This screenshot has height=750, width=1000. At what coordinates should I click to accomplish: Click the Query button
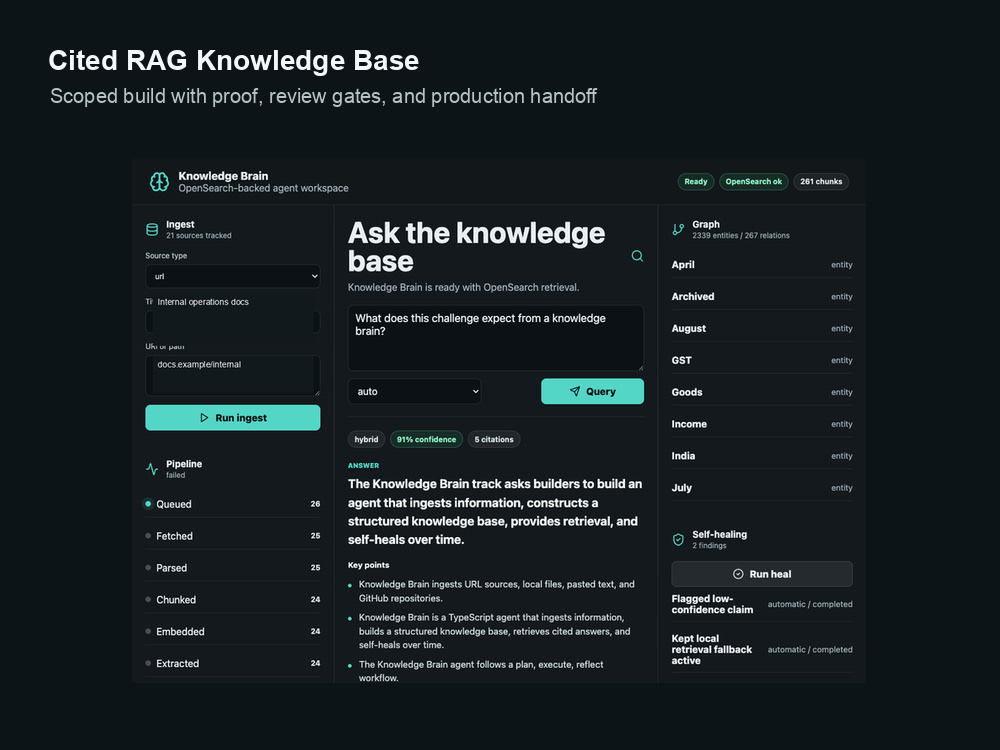point(592,392)
